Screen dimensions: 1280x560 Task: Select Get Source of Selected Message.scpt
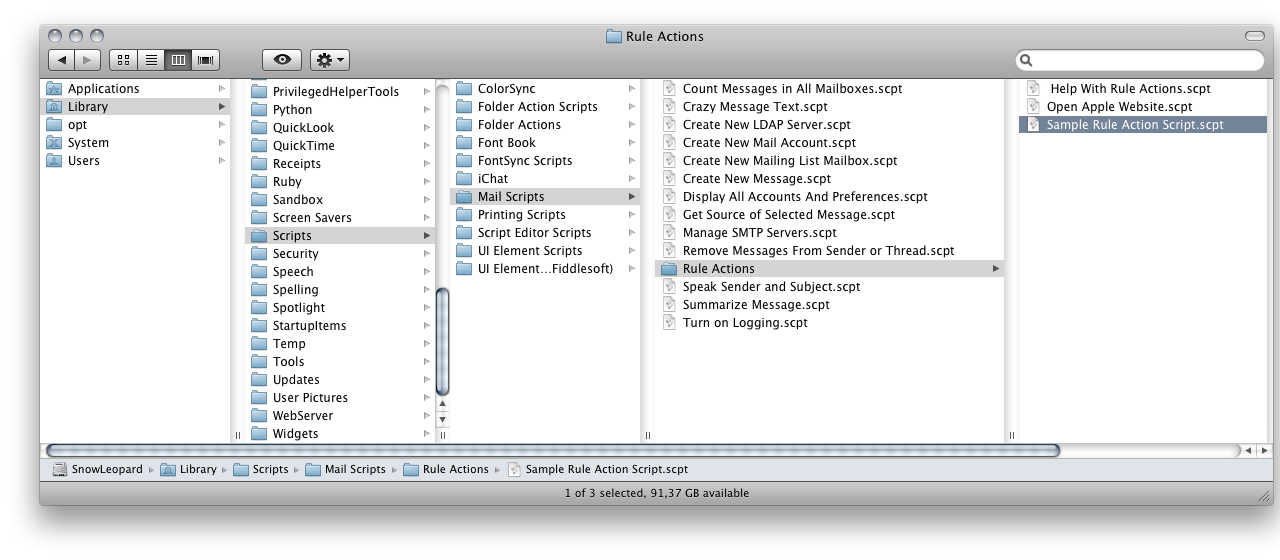pos(788,215)
